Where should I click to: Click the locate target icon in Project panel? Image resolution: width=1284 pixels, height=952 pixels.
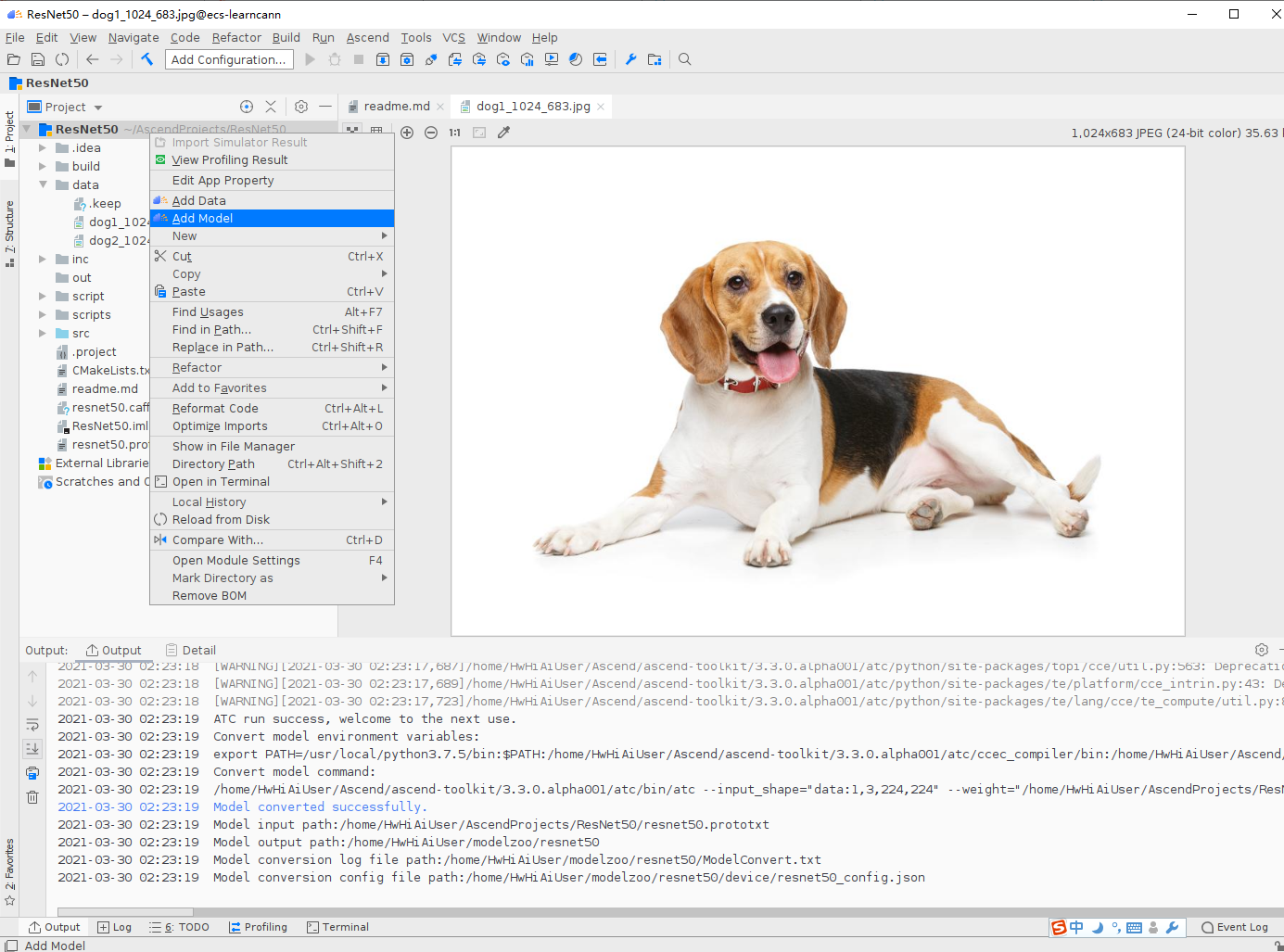coord(247,107)
